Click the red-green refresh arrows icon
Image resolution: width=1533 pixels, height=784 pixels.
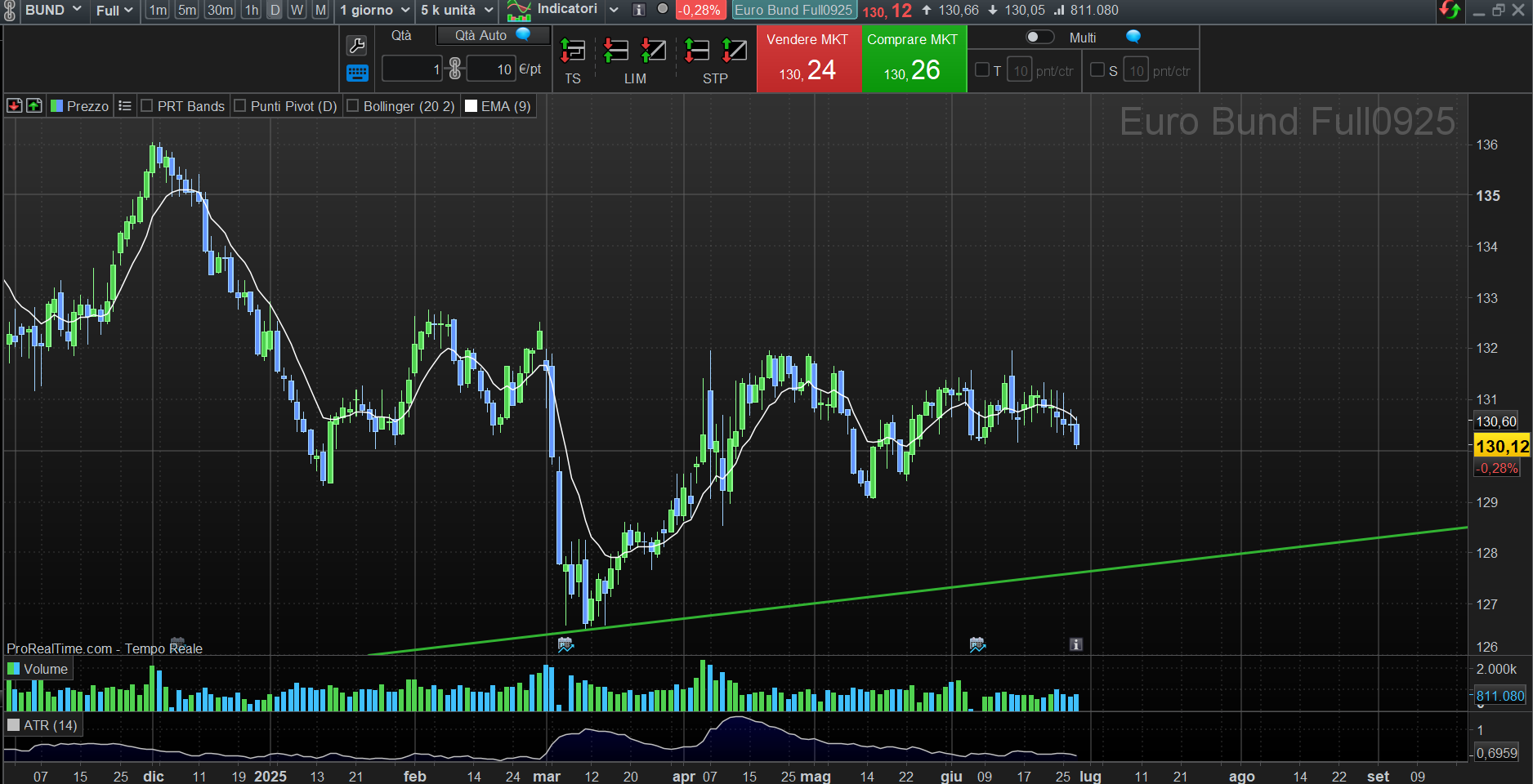(x=1450, y=10)
